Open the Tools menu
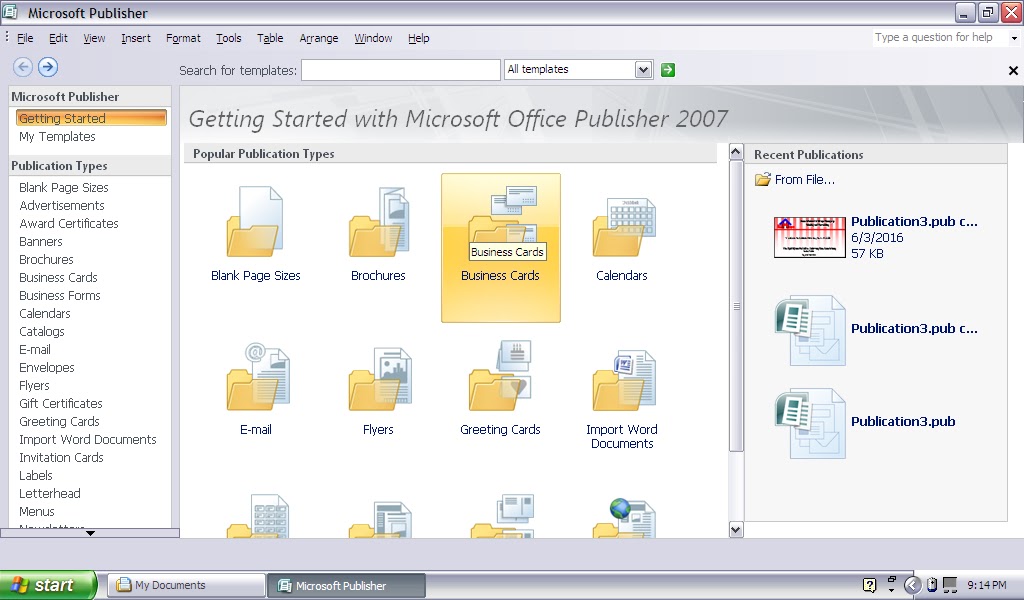This screenshot has height=600, width=1024. 229,38
